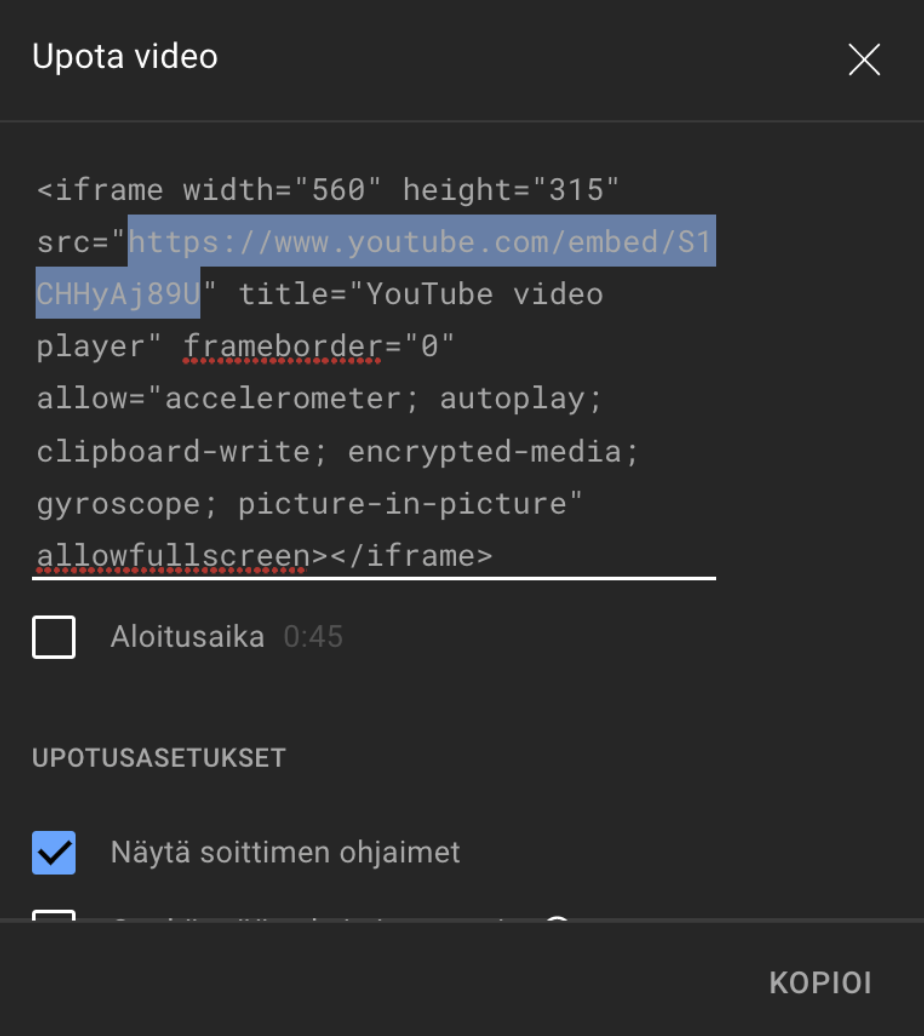Click the 0:45 start time field
This screenshot has width=924, height=1036.
(x=313, y=637)
